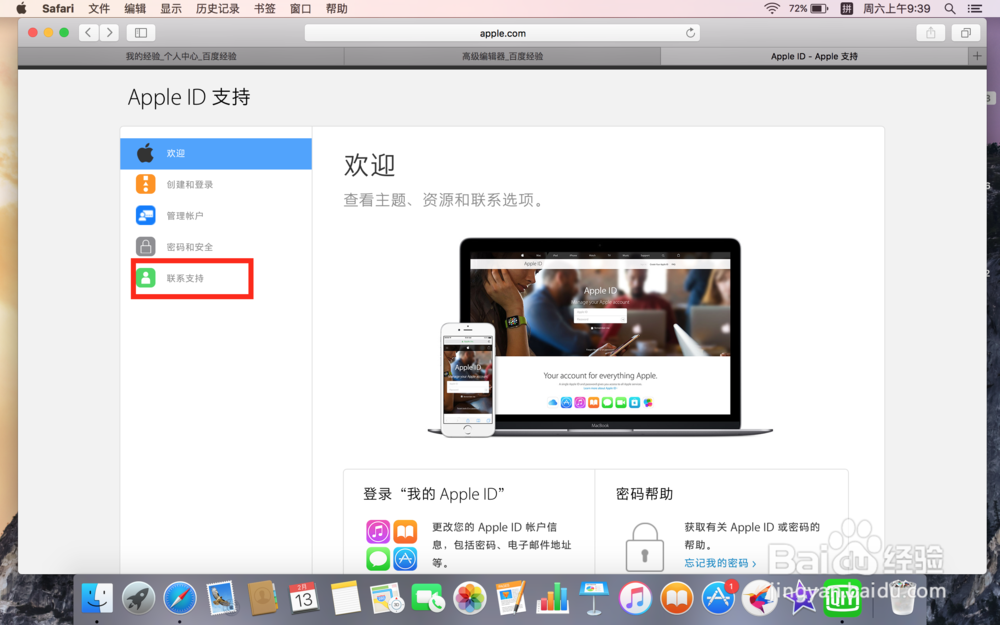Click the battery 72% indicator
1000x625 pixels.
tap(809, 8)
